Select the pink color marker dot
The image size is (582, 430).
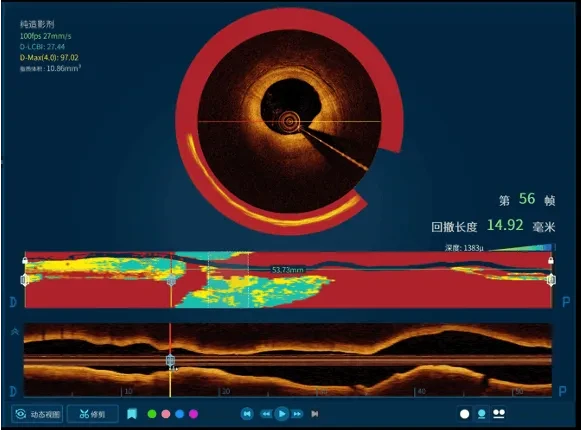pos(166,414)
